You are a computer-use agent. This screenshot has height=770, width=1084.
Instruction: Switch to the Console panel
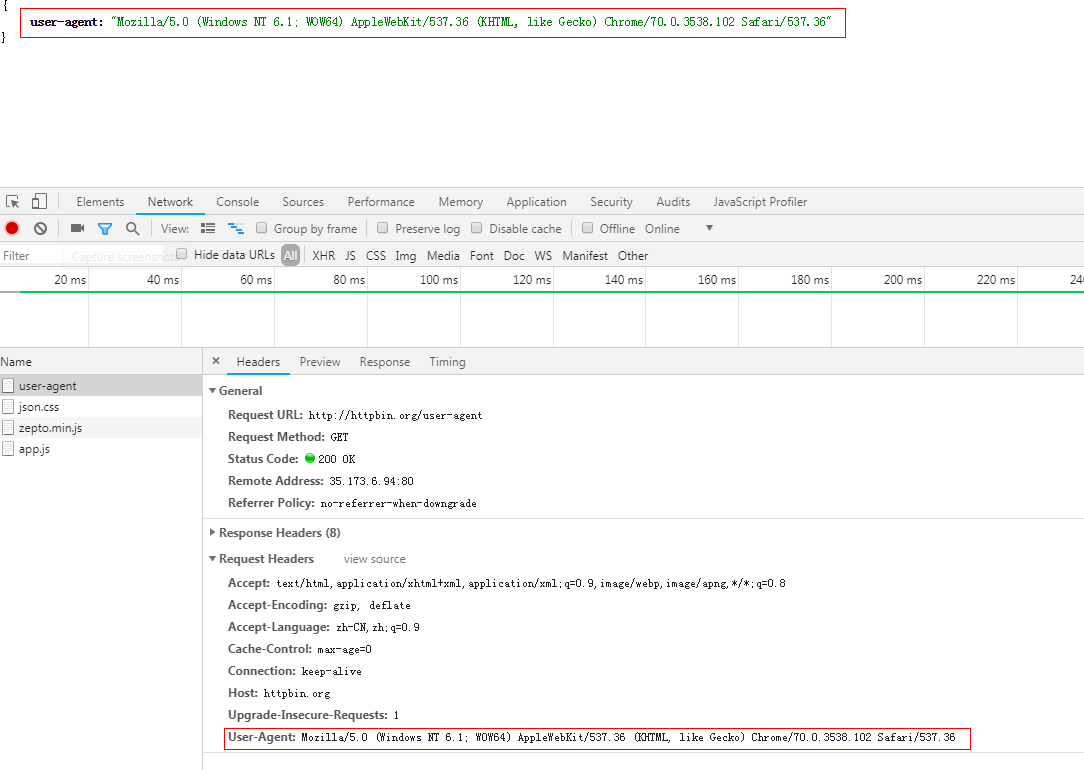point(237,201)
